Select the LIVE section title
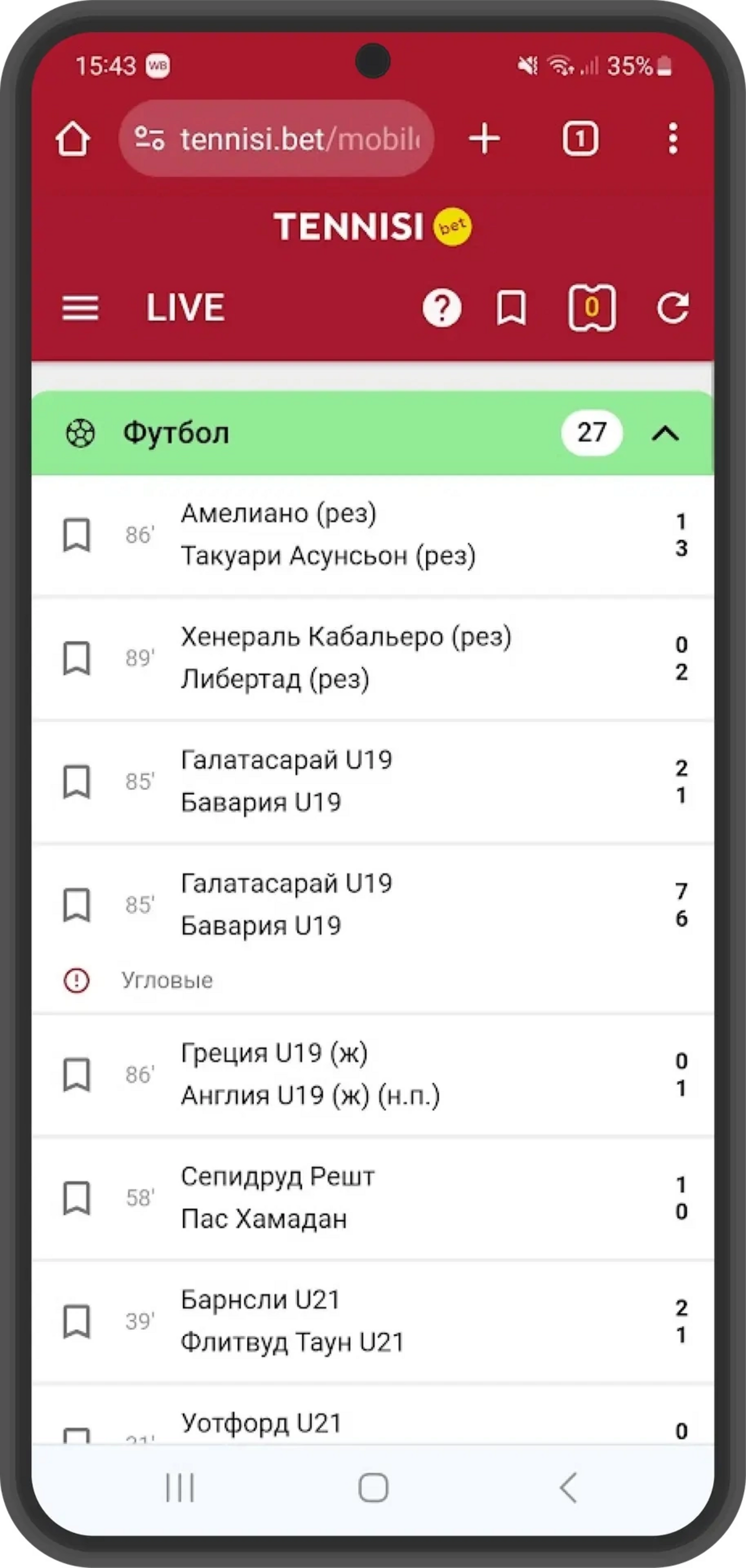Viewport: 746px width, 1568px height. [x=186, y=307]
